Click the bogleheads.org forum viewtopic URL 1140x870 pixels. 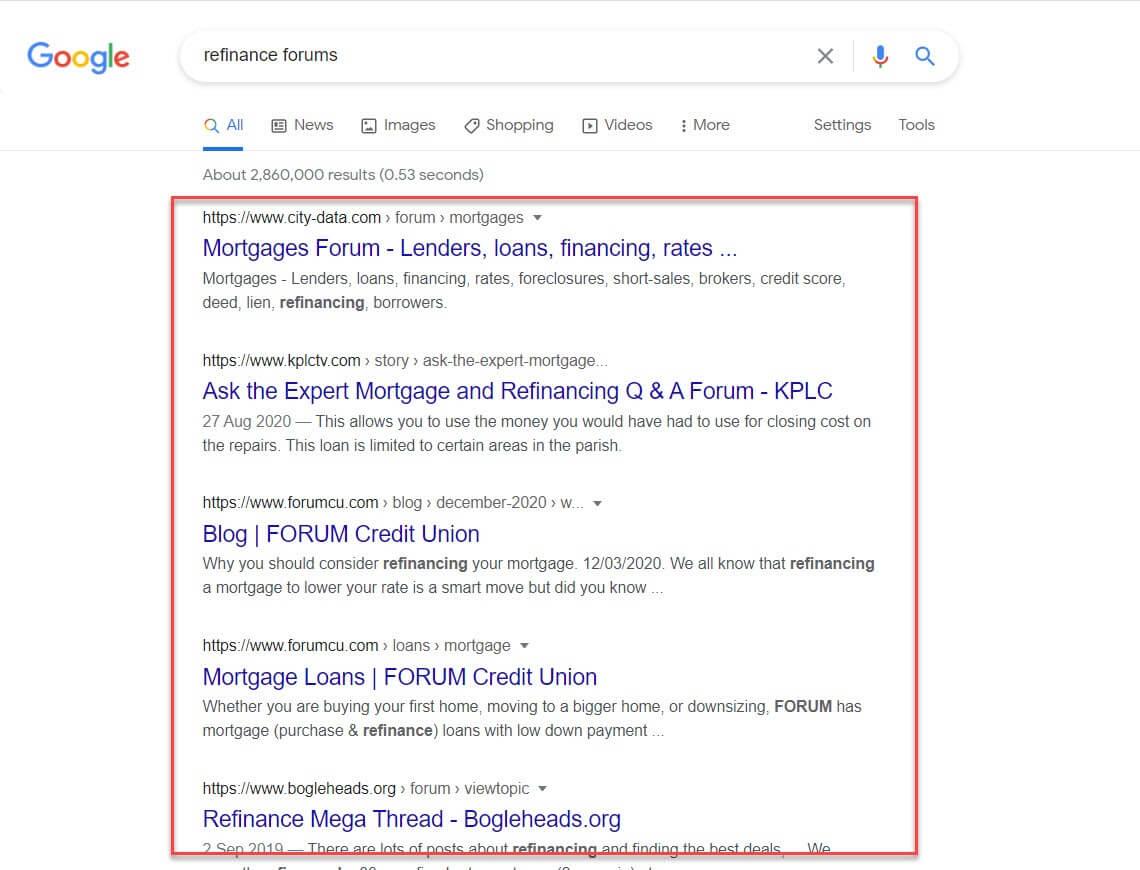point(366,789)
